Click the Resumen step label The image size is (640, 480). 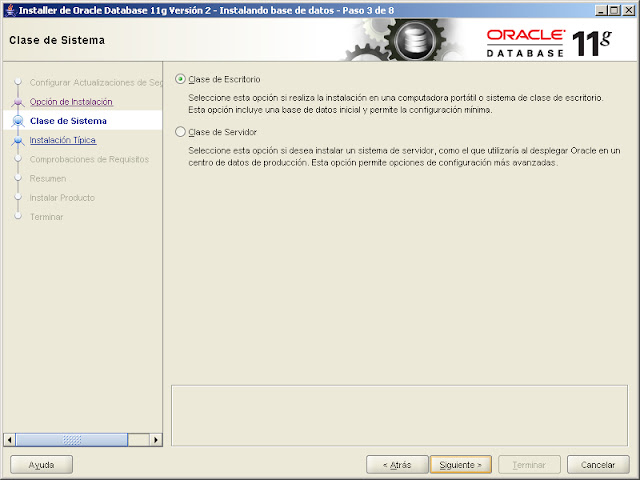coord(47,178)
